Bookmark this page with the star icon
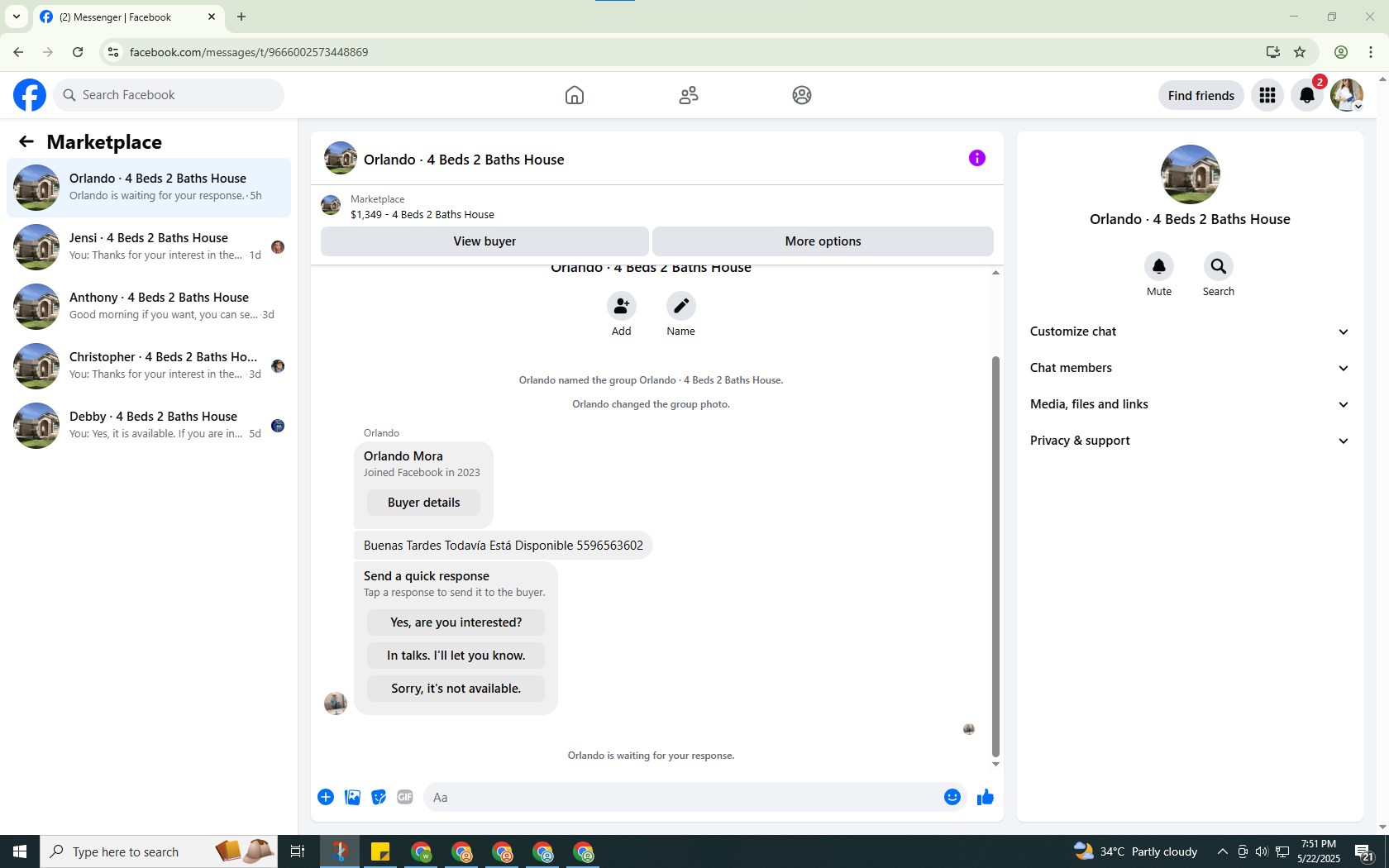 coord(1300,52)
